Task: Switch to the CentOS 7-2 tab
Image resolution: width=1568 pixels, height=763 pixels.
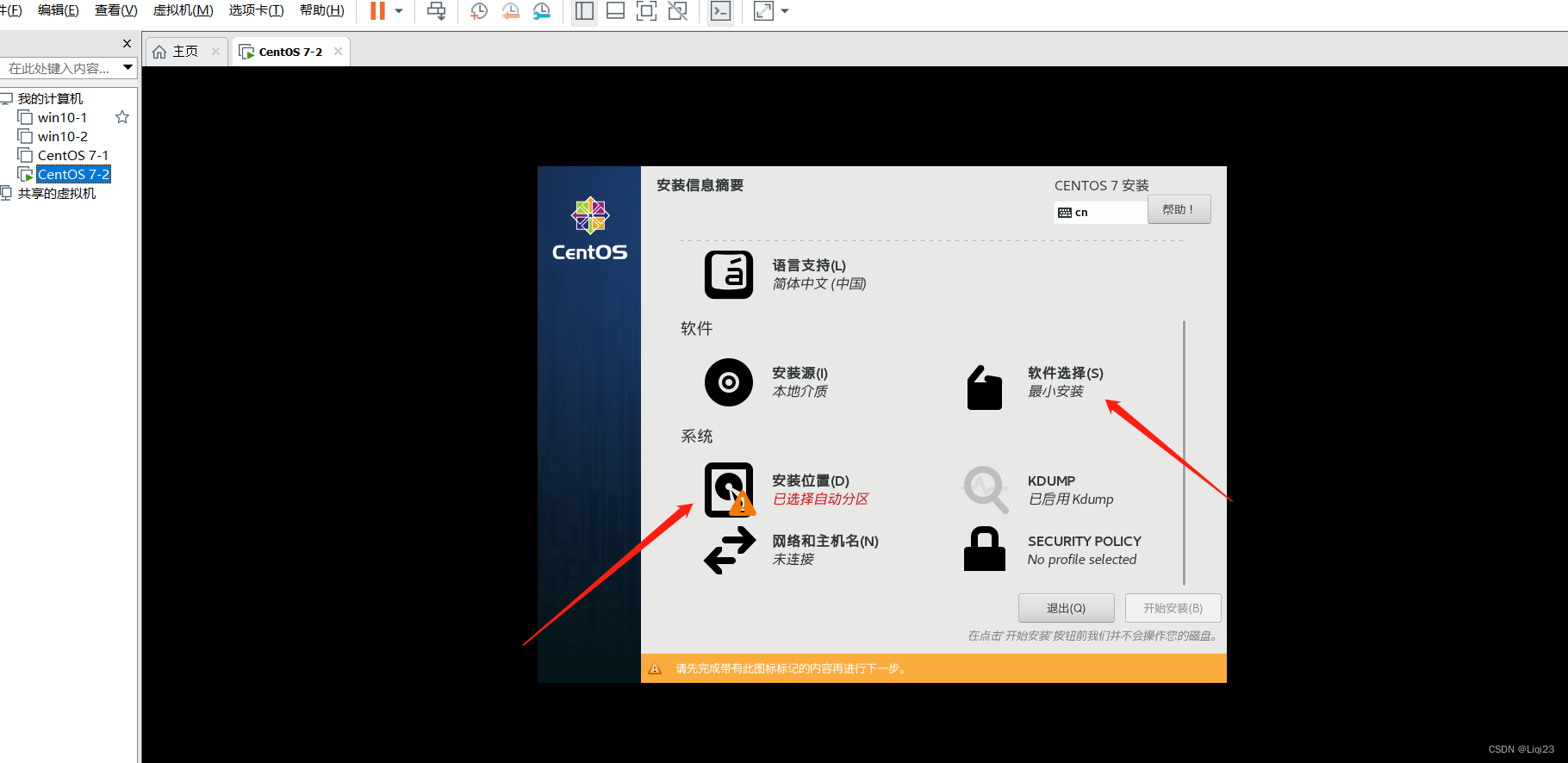Action: click(x=290, y=52)
